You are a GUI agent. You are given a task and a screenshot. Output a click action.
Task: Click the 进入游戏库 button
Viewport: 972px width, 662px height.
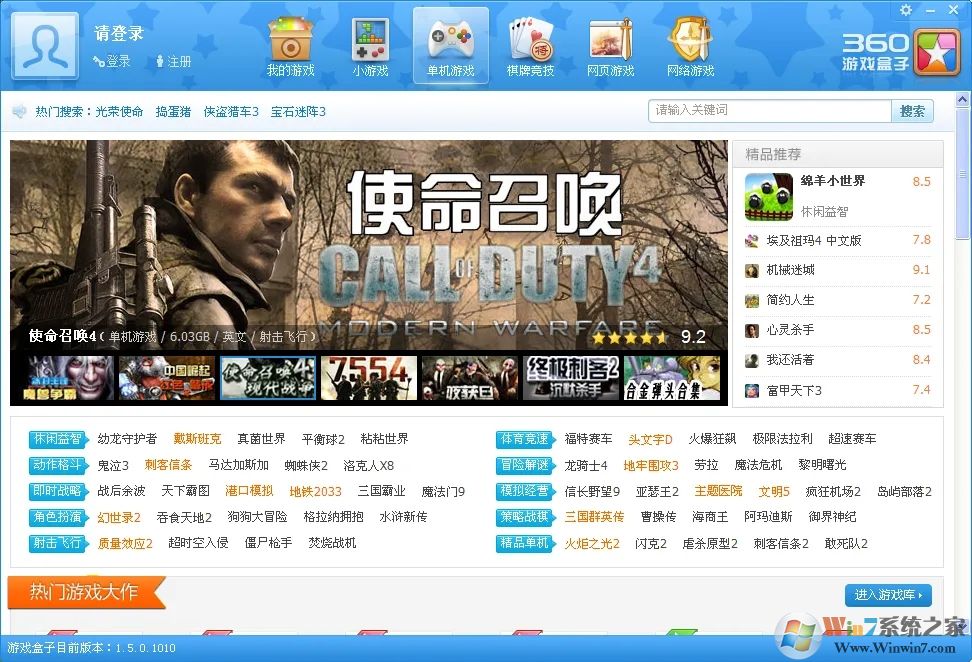[887, 594]
